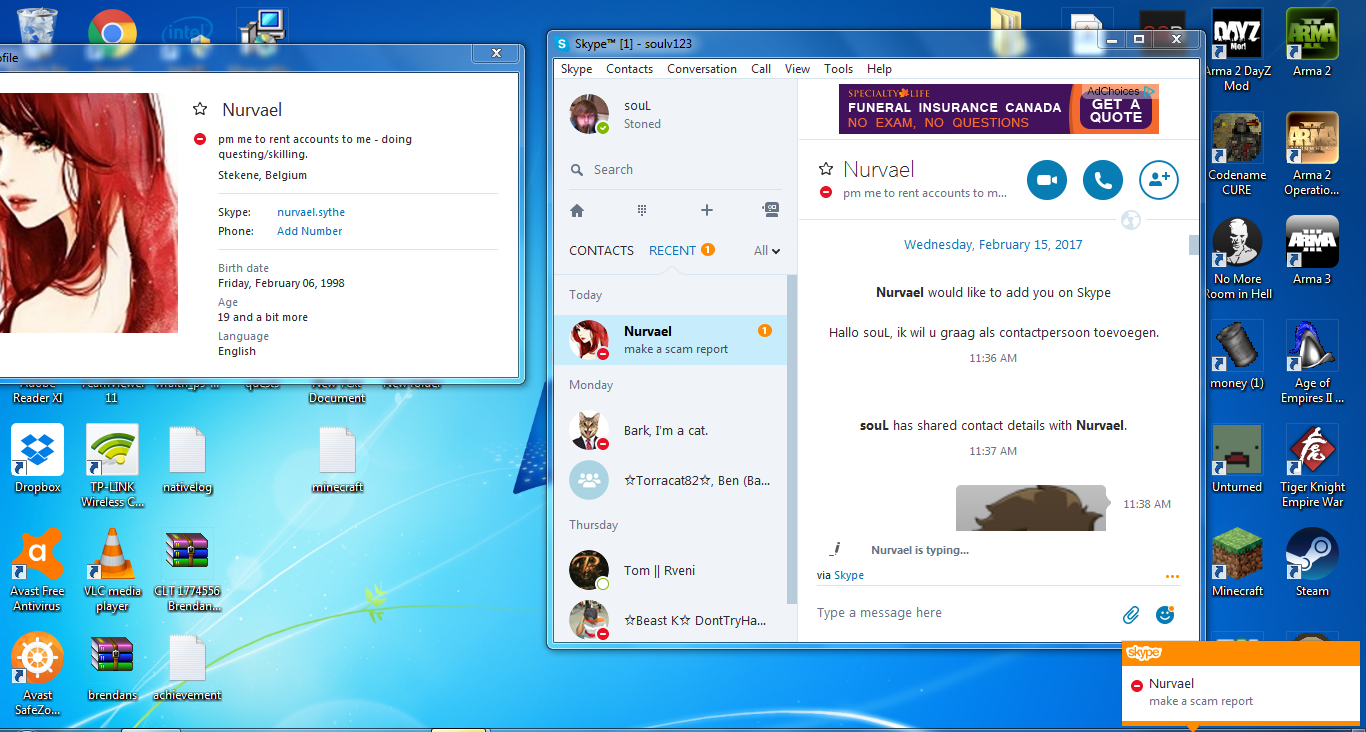The width and height of the screenshot is (1366, 732).
Task: Attach a file using the paperclip icon
Action: pos(1131,614)
